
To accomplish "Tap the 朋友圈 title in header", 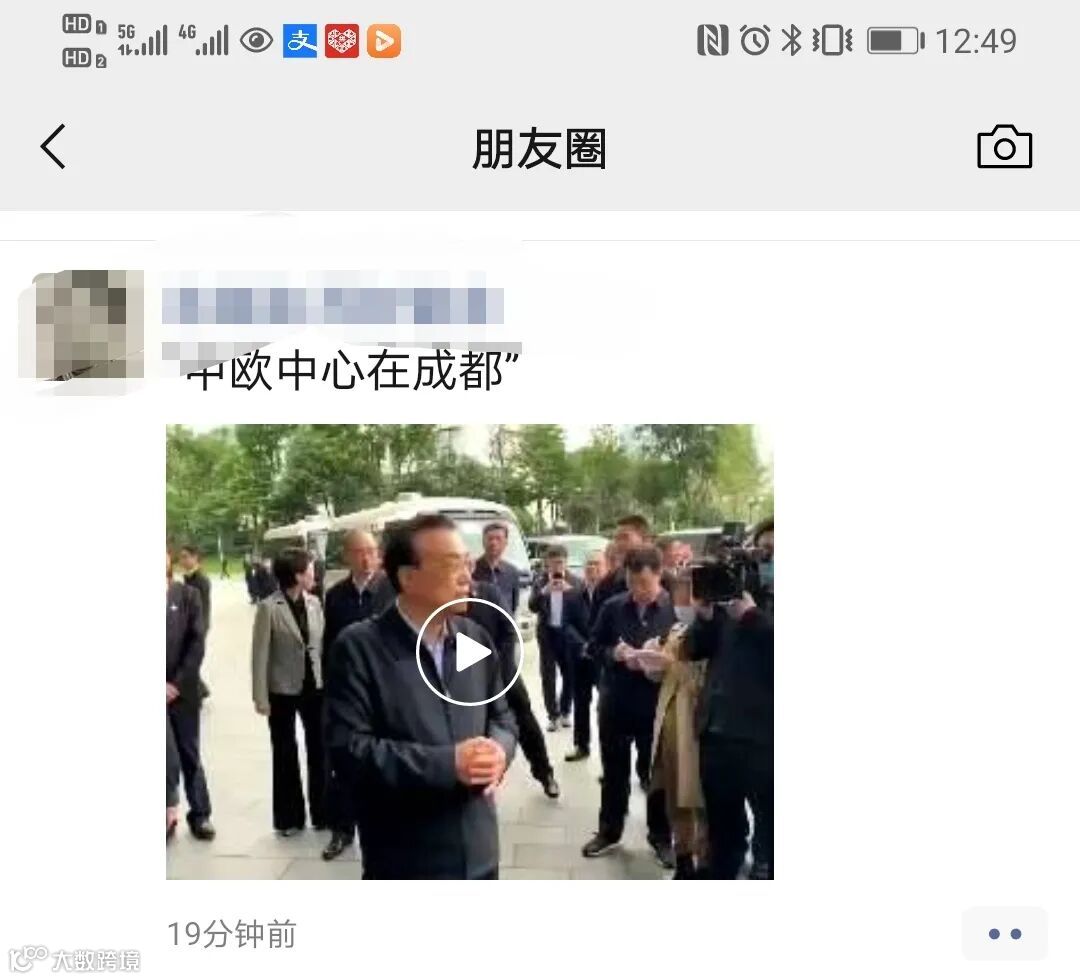I will [539, 149].
